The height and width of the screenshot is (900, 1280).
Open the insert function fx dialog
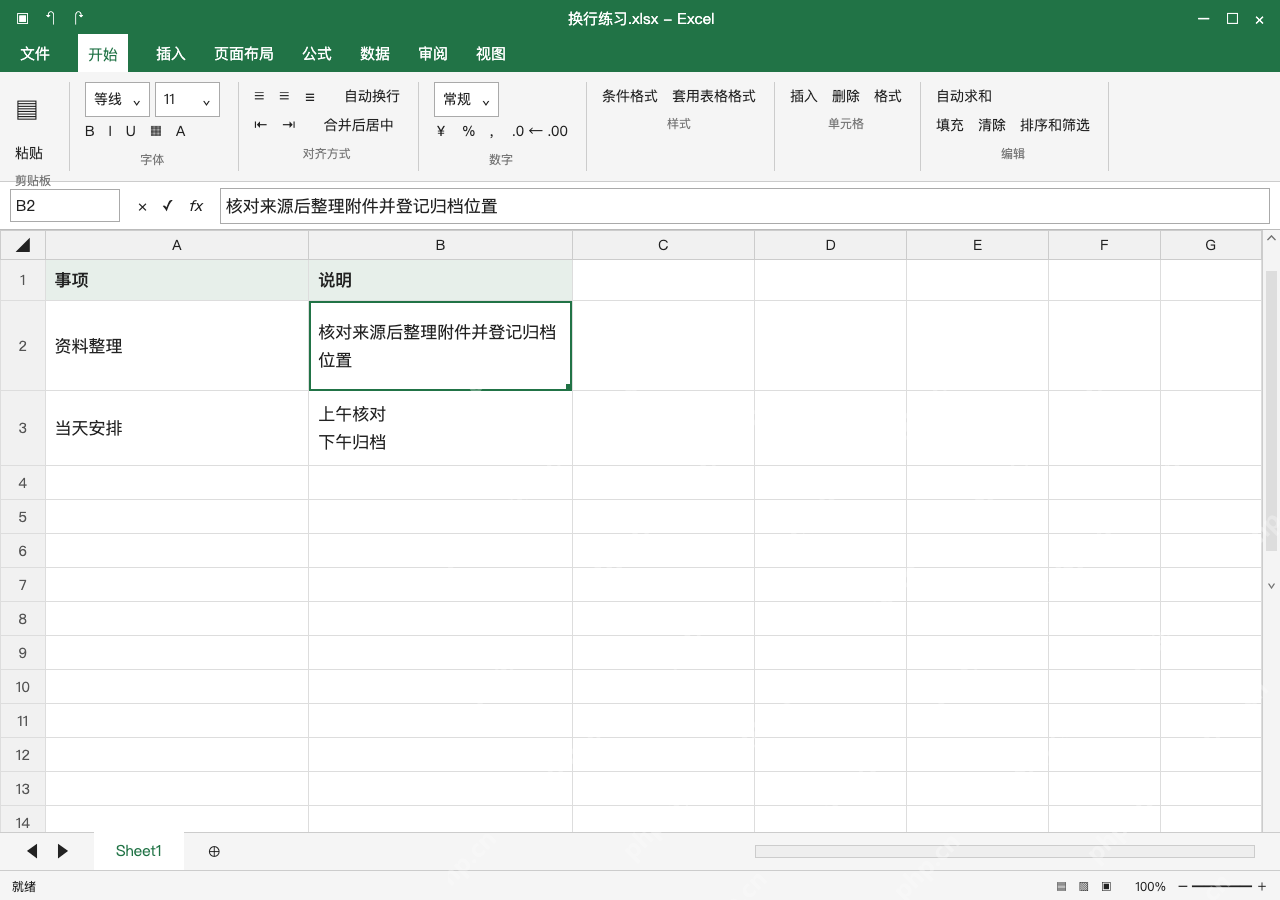[196, 206]
